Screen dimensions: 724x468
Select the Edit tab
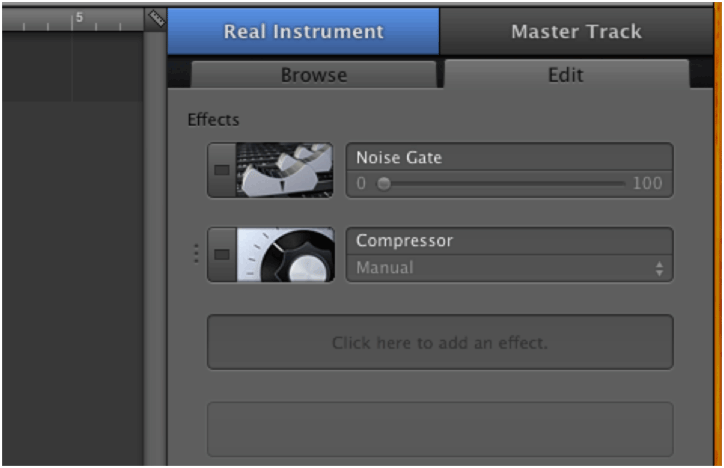coord(566,74)
